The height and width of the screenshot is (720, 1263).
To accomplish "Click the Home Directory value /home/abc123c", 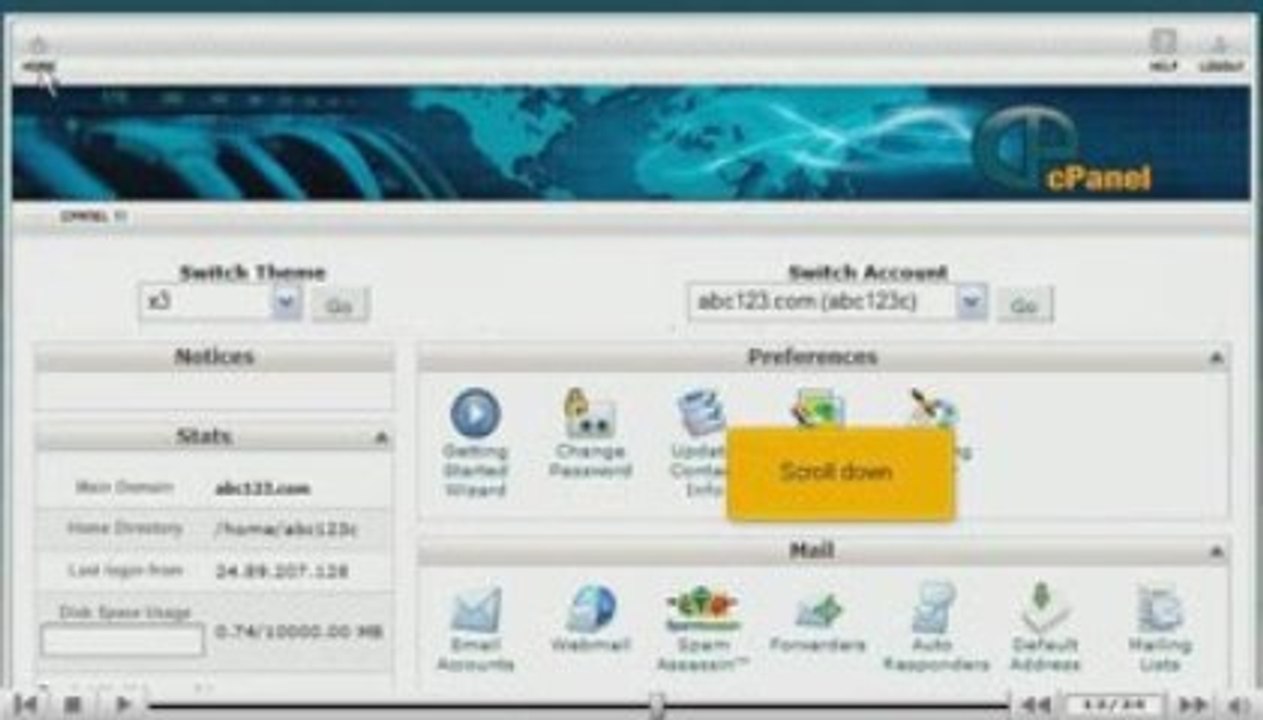I will 286,530.
